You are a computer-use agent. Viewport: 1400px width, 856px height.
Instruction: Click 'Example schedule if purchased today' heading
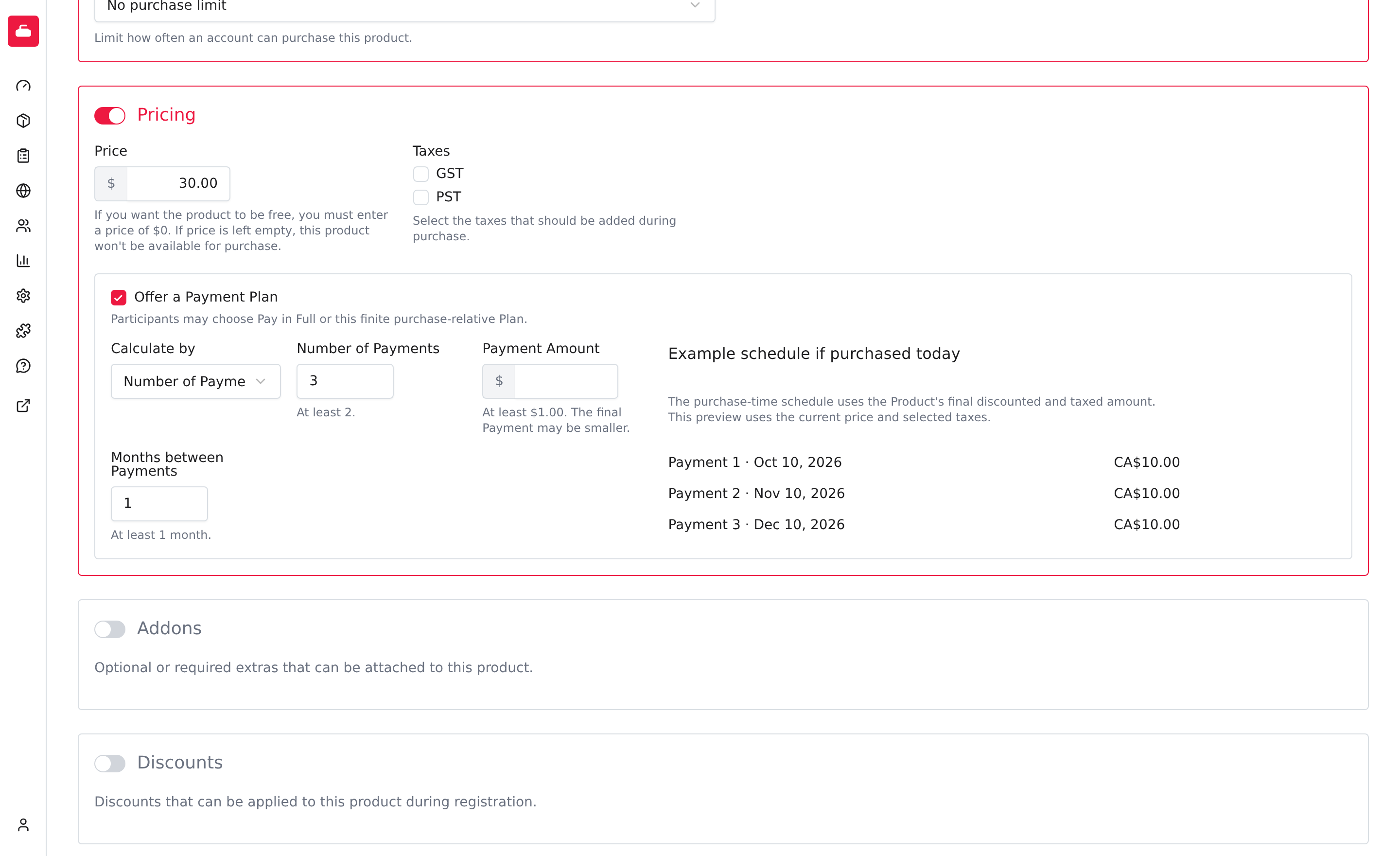point(814,354)
